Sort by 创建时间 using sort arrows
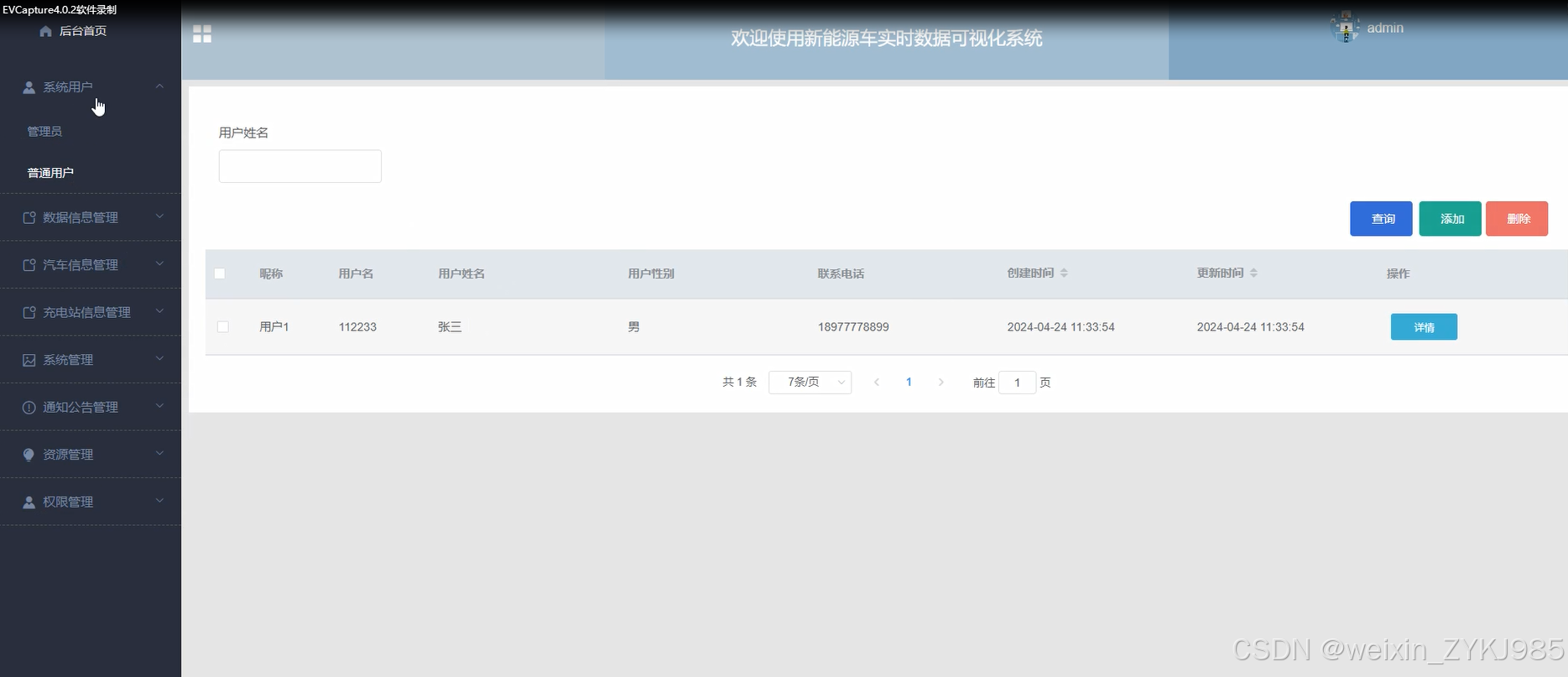This screenshot has height=677, width=1568. (x=1064, y=273)
